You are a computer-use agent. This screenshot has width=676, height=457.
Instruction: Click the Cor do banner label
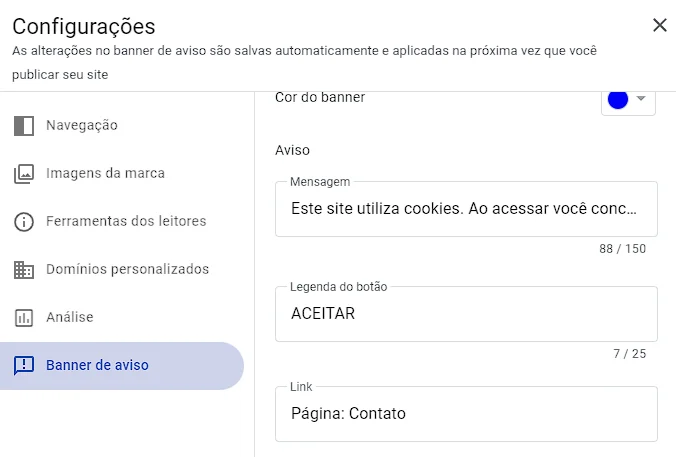tap(320, 98)
